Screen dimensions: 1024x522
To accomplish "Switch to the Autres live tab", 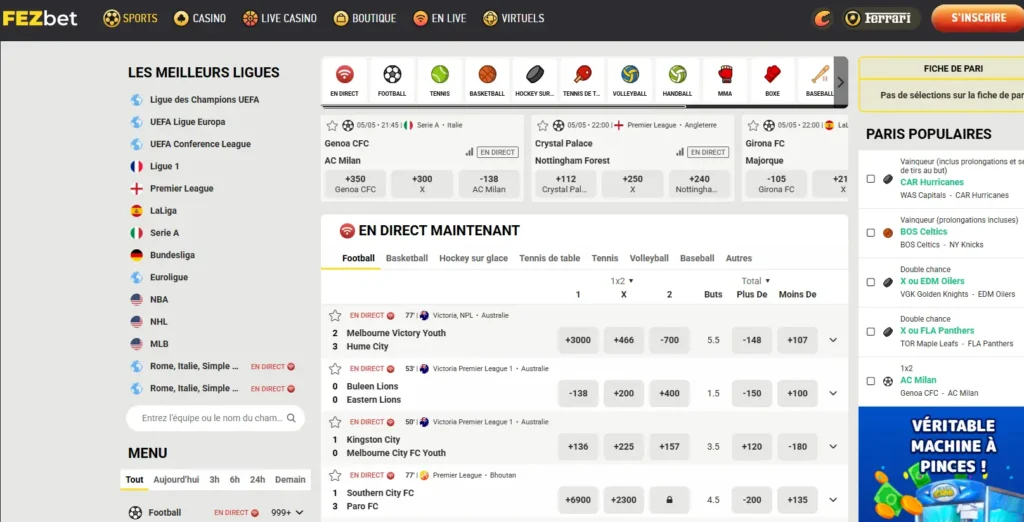I will [739, 258].
